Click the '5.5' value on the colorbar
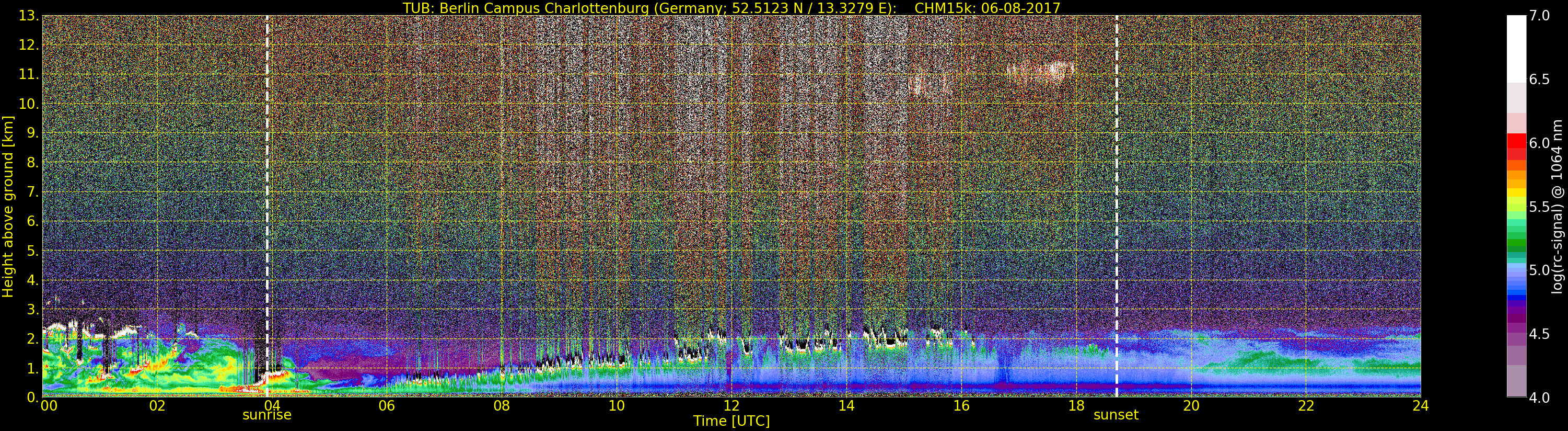 [1539, 207]
